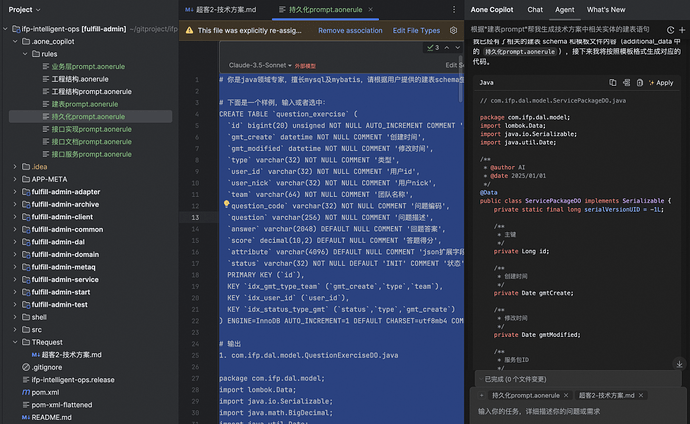Open conversation history clock icon
The image size is (690, 424).
[x=670, y=30]
